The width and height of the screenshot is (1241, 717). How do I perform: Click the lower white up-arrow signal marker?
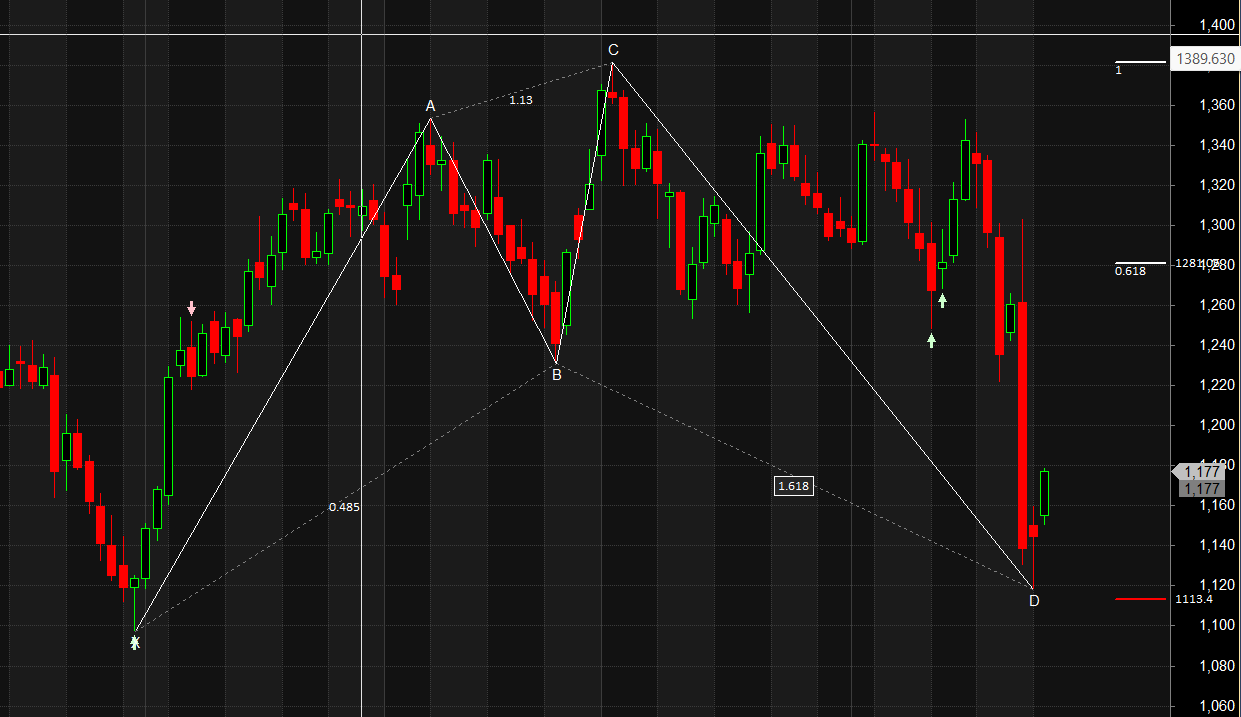coord(931,341)
